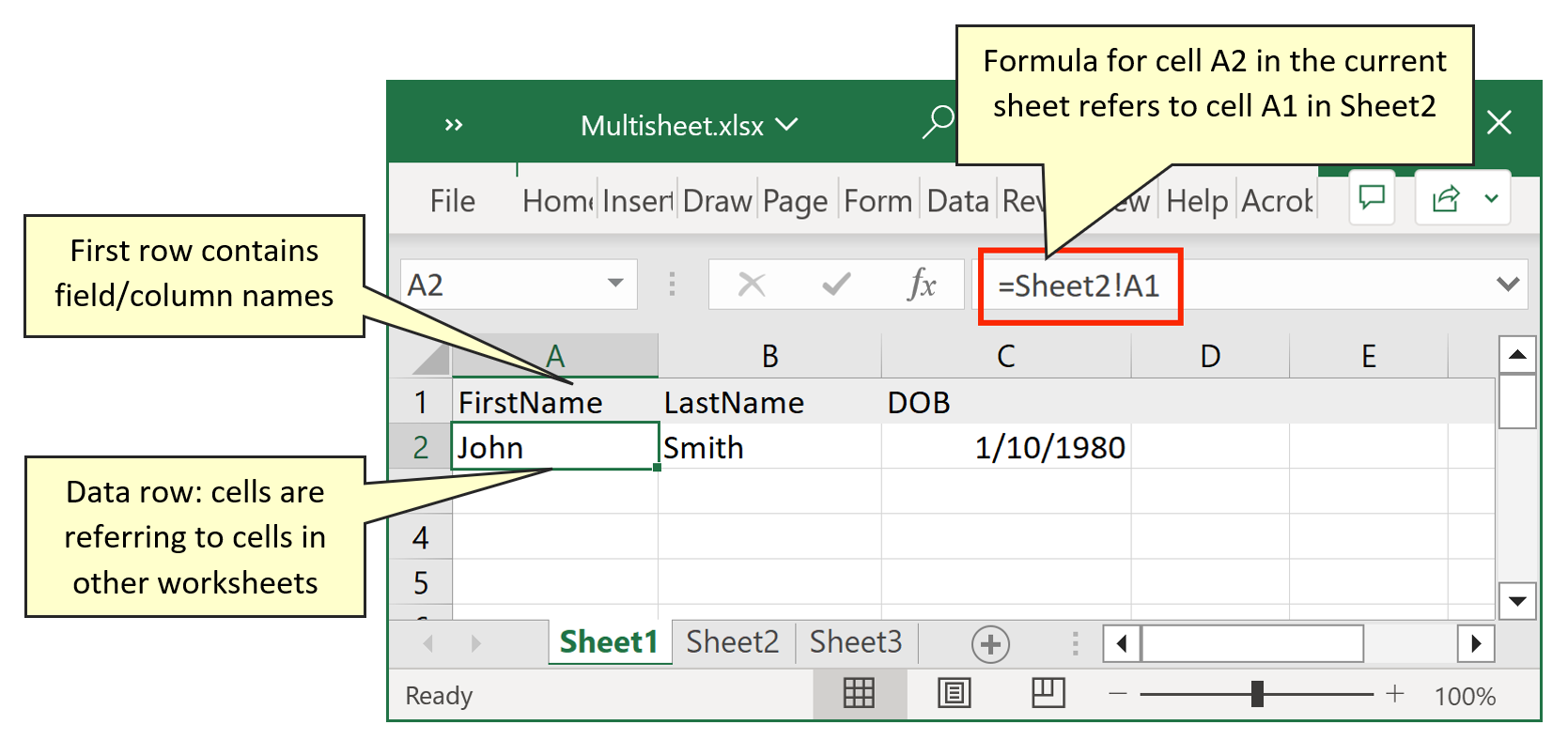The width and height of the screenshot is (1568, 756).
Task: Open the File menu
Action: click(453, 201)
